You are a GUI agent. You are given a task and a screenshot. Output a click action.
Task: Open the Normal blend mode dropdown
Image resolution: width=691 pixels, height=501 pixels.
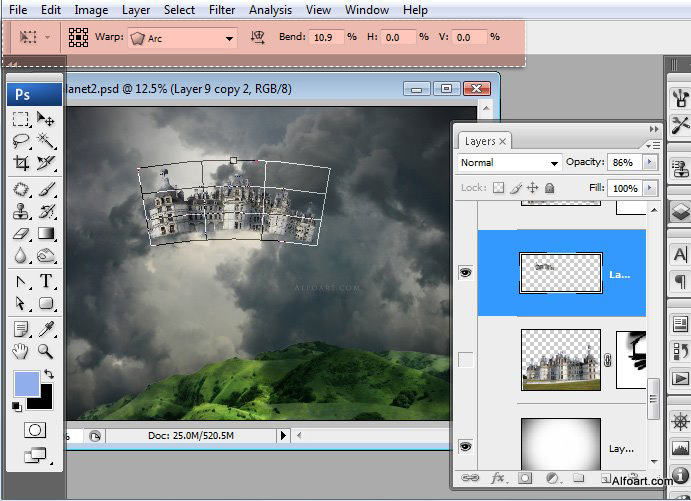pyautogui.click(x=509, y=162)
